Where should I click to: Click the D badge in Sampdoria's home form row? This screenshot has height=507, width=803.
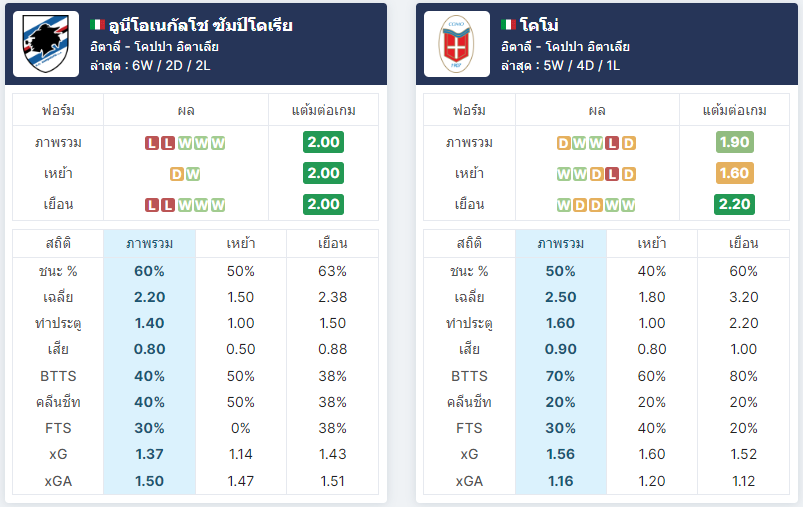[x=177, y=174]
